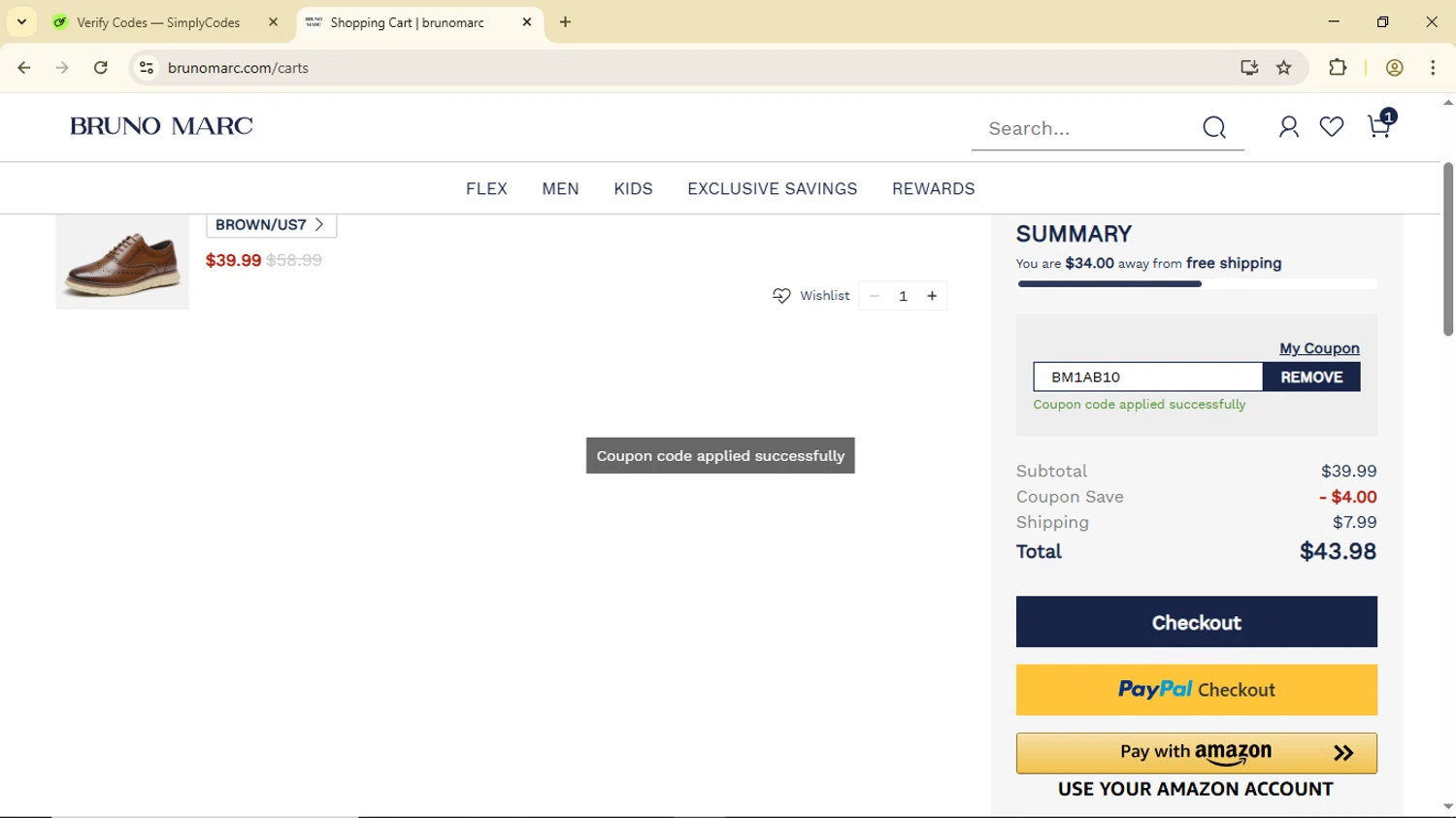
Task: Go forward to next page
Action: [62, 68]
